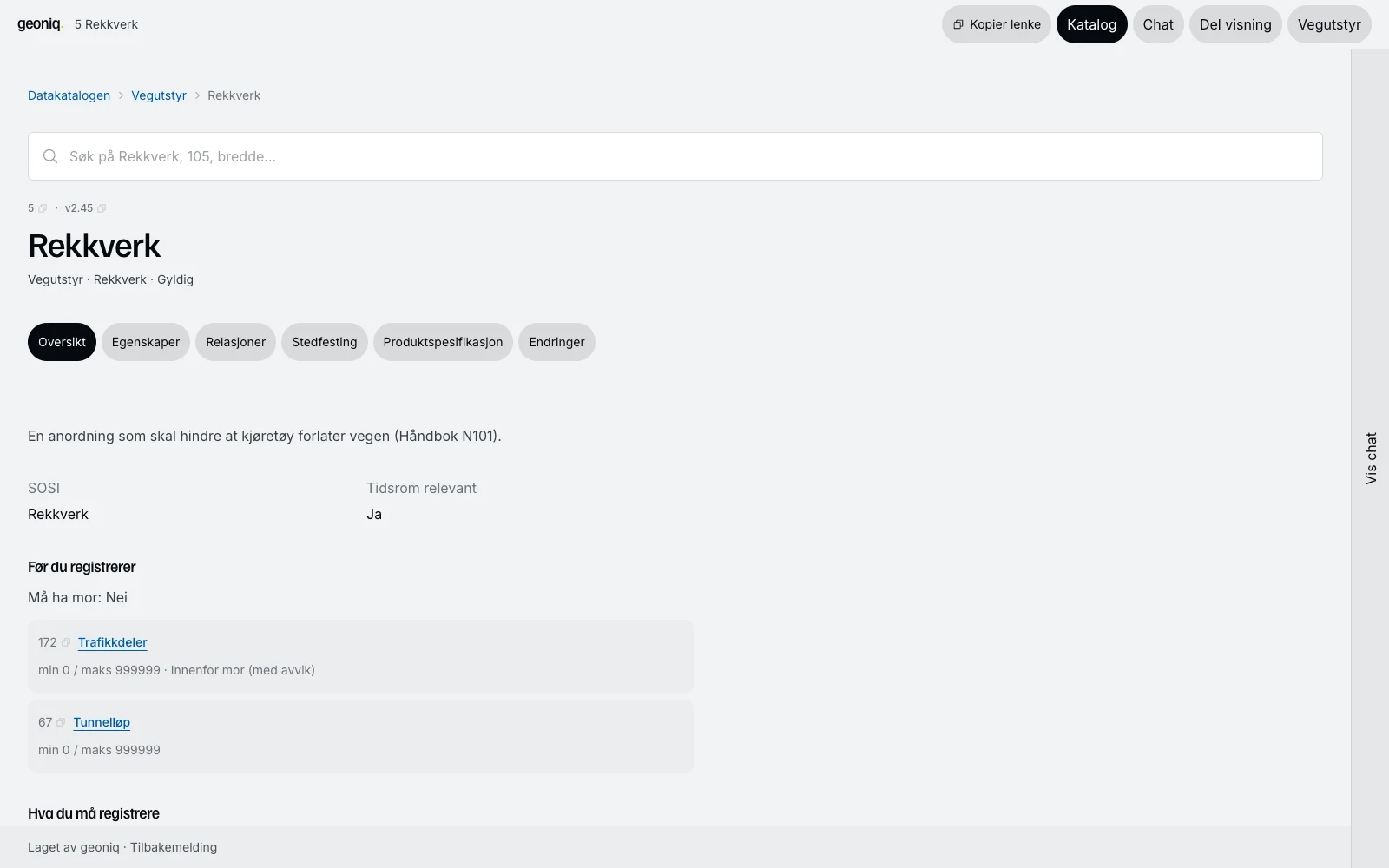Click 'Vegutstyr · Rekkverk · Gyldig' subtitle
This screenshot has height=868, width=1389.
[110, 279]
